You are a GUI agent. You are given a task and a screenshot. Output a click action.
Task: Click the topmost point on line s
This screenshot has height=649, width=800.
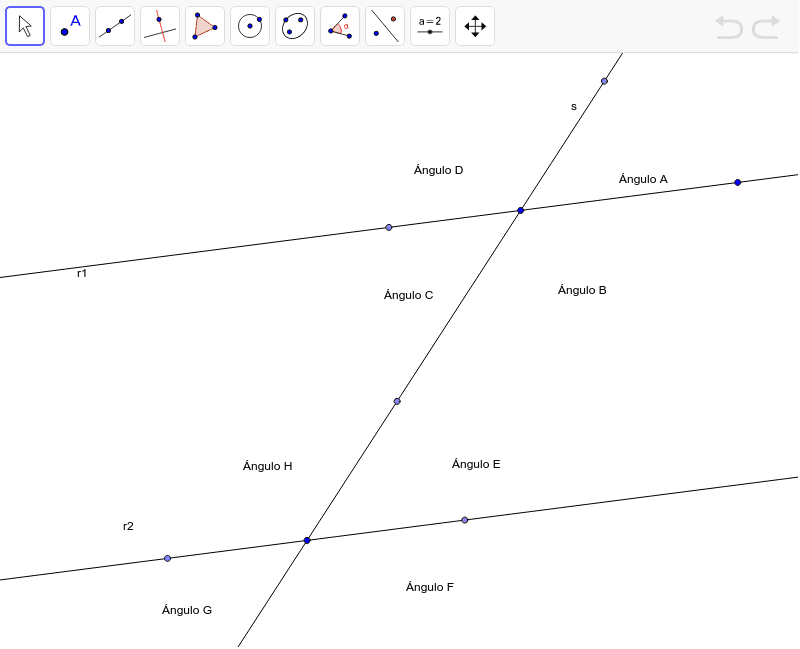click(604, 81)
